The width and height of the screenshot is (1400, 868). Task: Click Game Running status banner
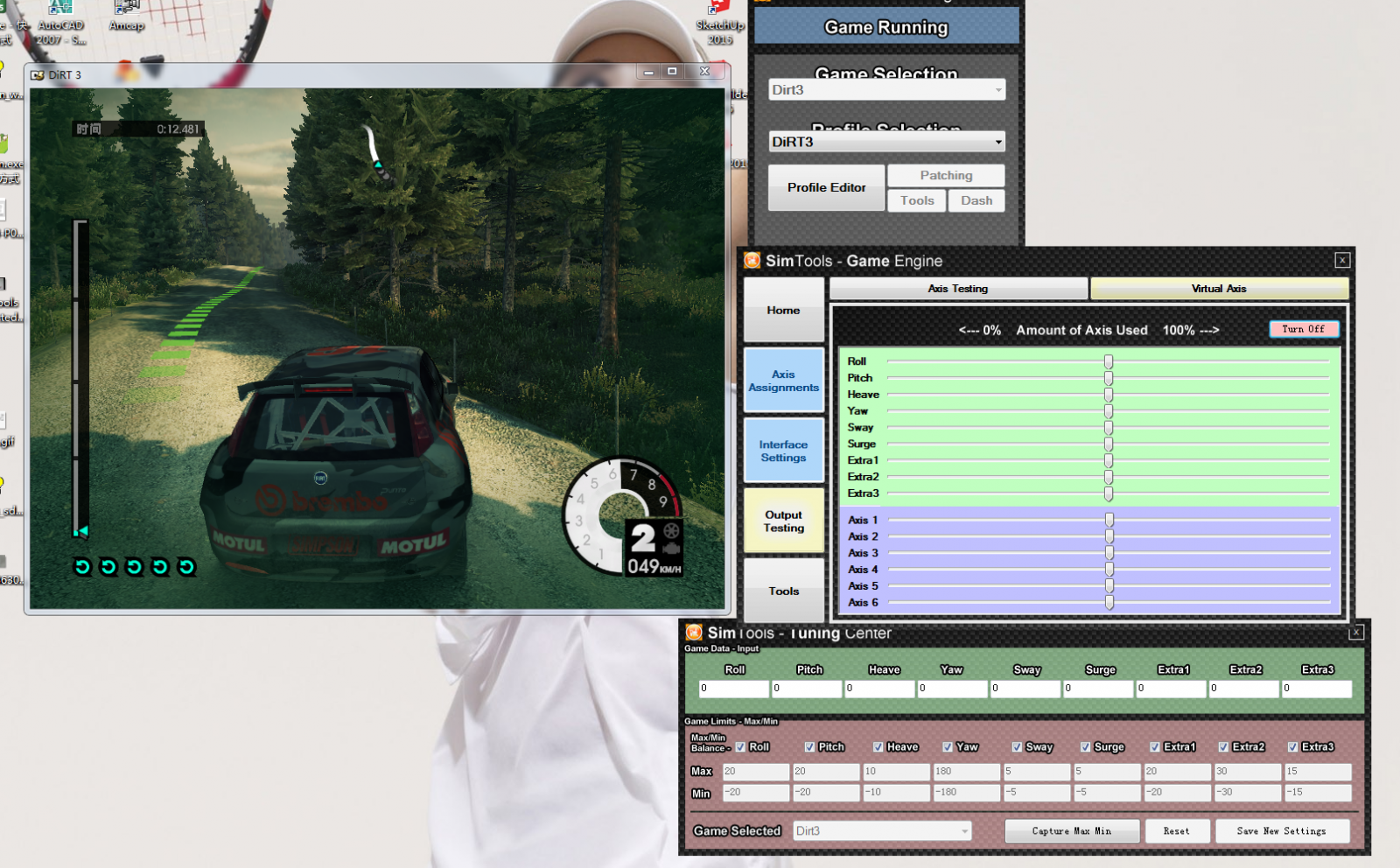tap(886, 27)
